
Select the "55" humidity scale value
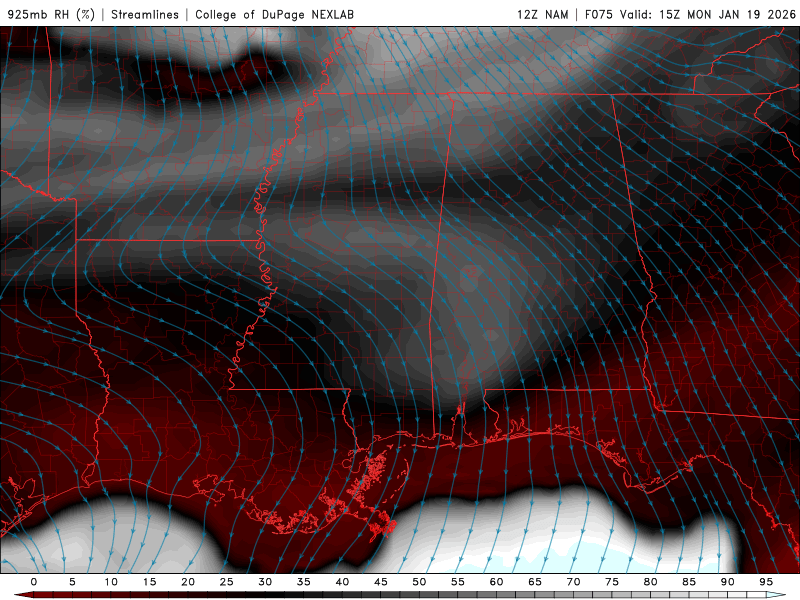coord(458,582)
